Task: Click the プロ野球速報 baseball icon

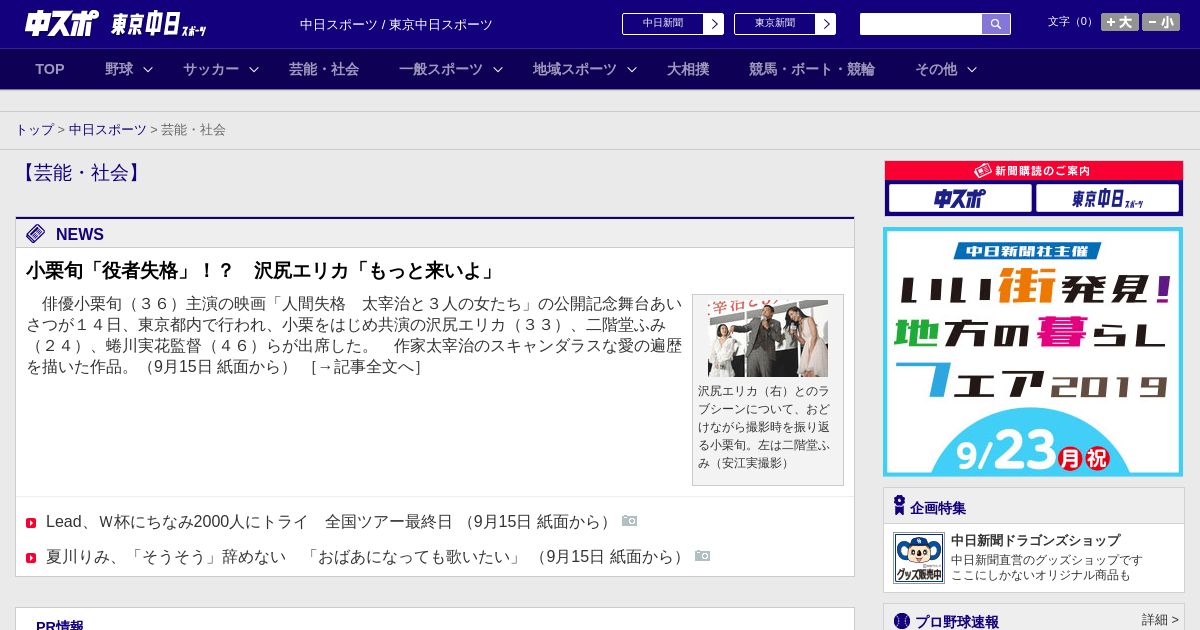Action: [902, 621]
